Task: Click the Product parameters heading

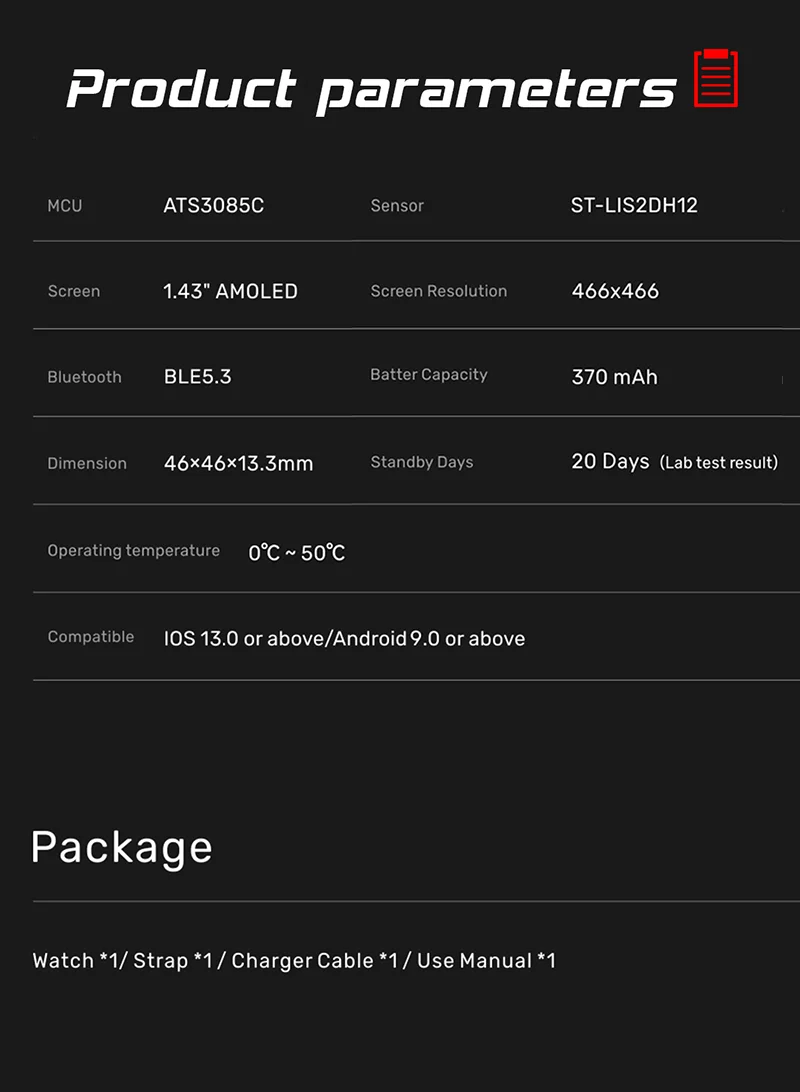Action: 371,90
